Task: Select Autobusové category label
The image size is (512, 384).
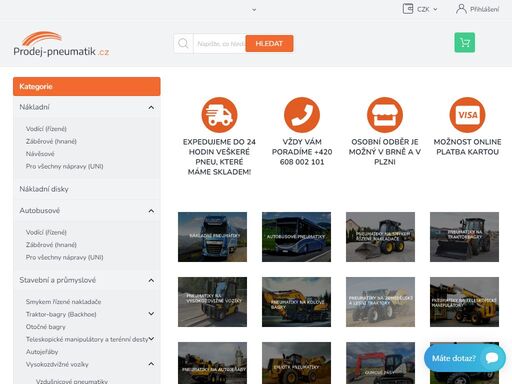Action: [40, 211]
